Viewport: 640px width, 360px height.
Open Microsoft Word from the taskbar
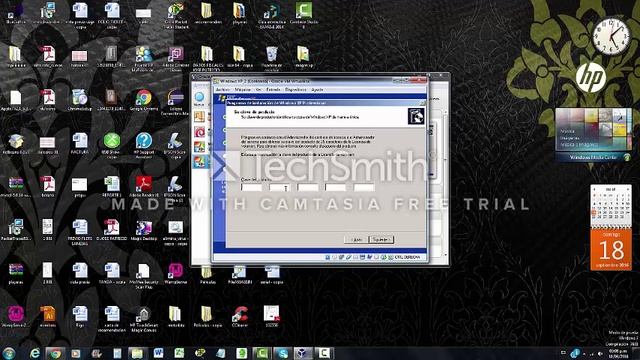point(158,353)
